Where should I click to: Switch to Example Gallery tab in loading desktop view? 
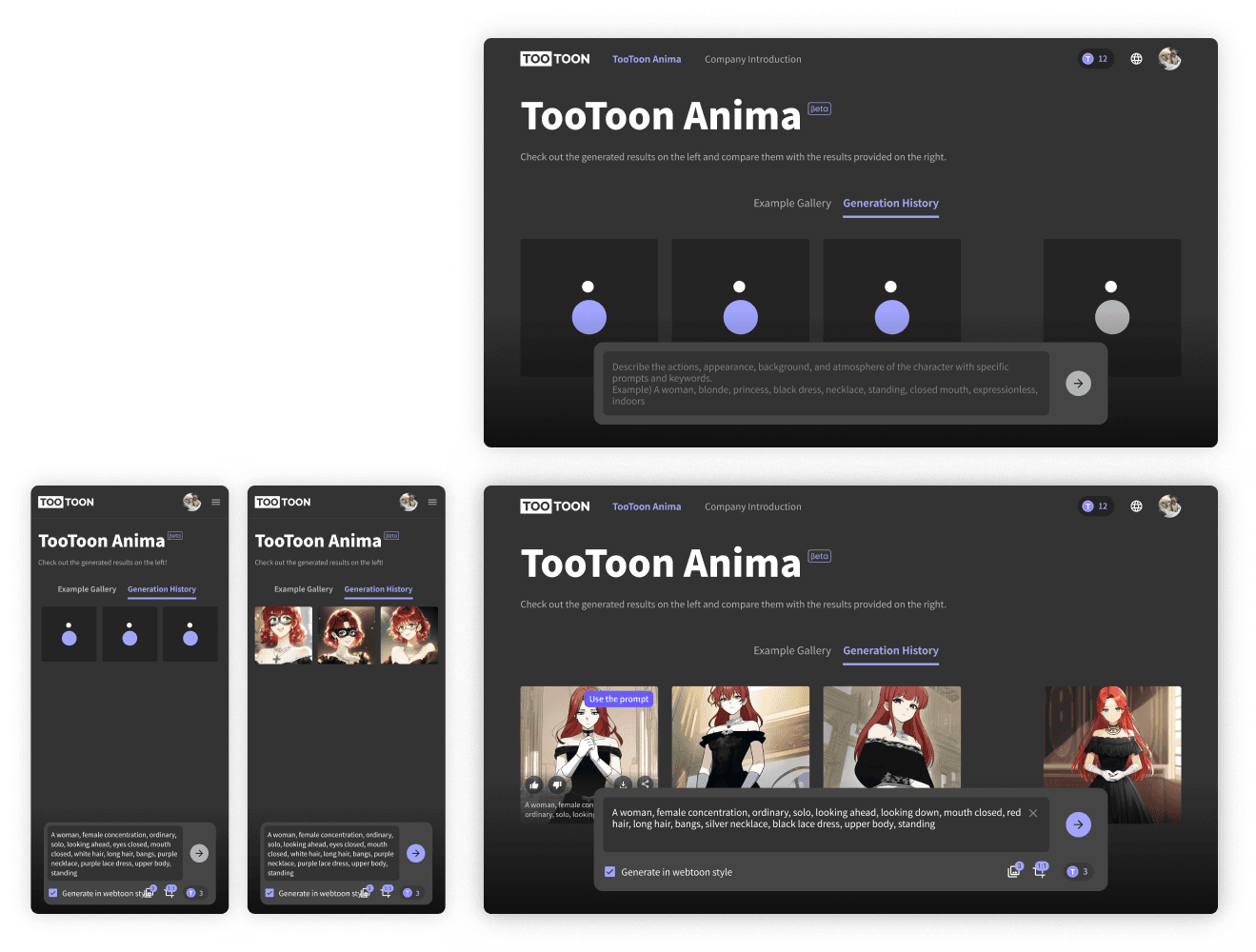[792, 204]
